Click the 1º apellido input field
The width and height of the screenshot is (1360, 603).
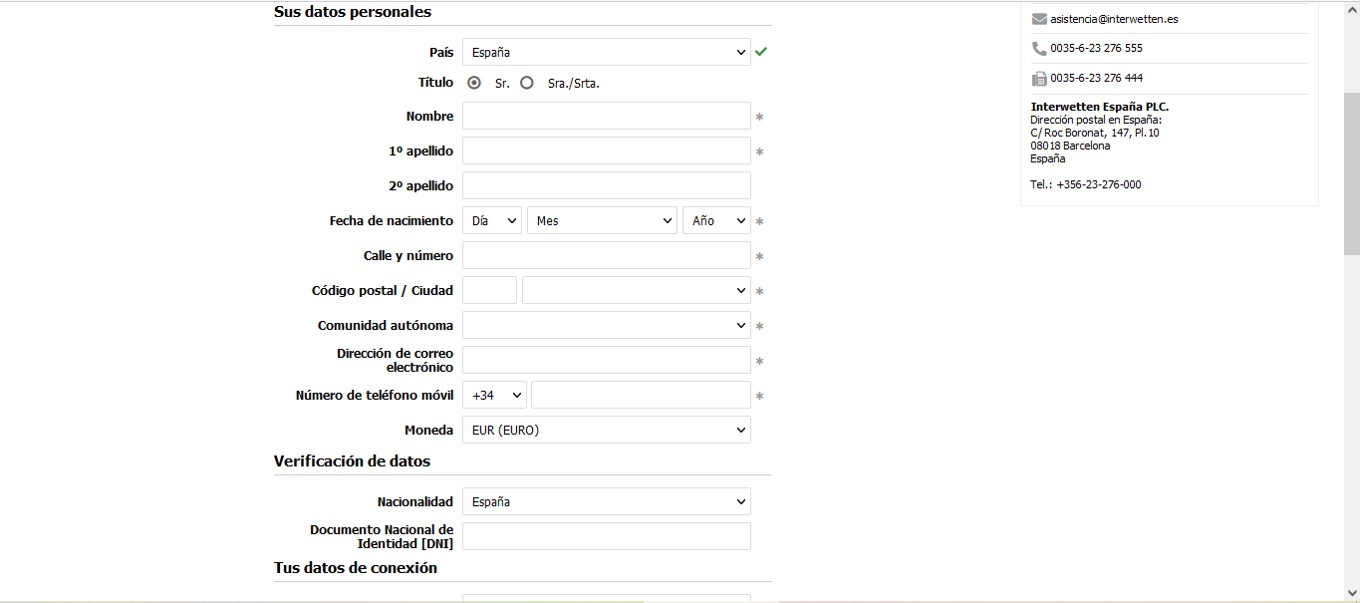tap(606, 151)
